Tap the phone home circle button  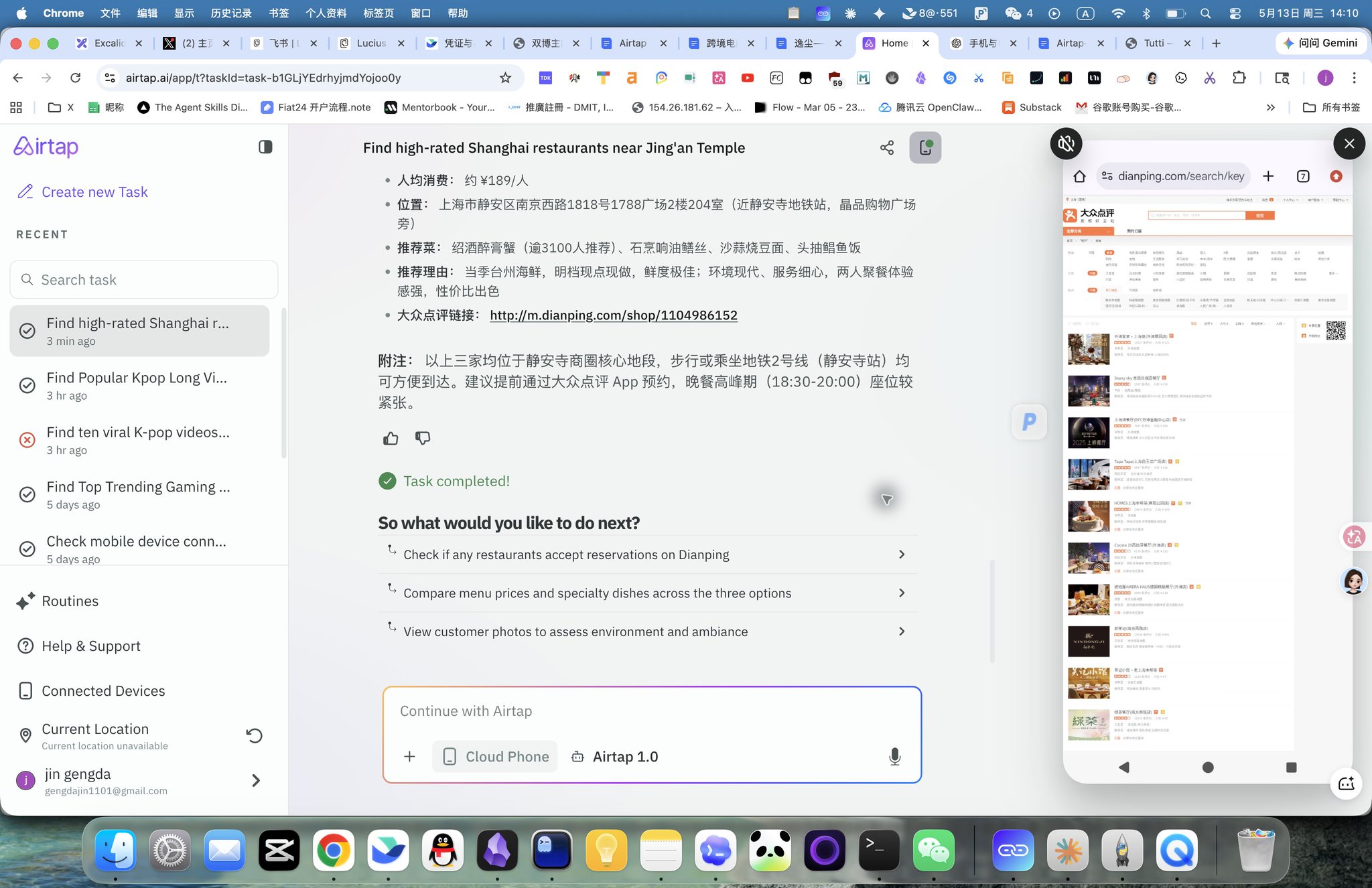point(1208,767)
